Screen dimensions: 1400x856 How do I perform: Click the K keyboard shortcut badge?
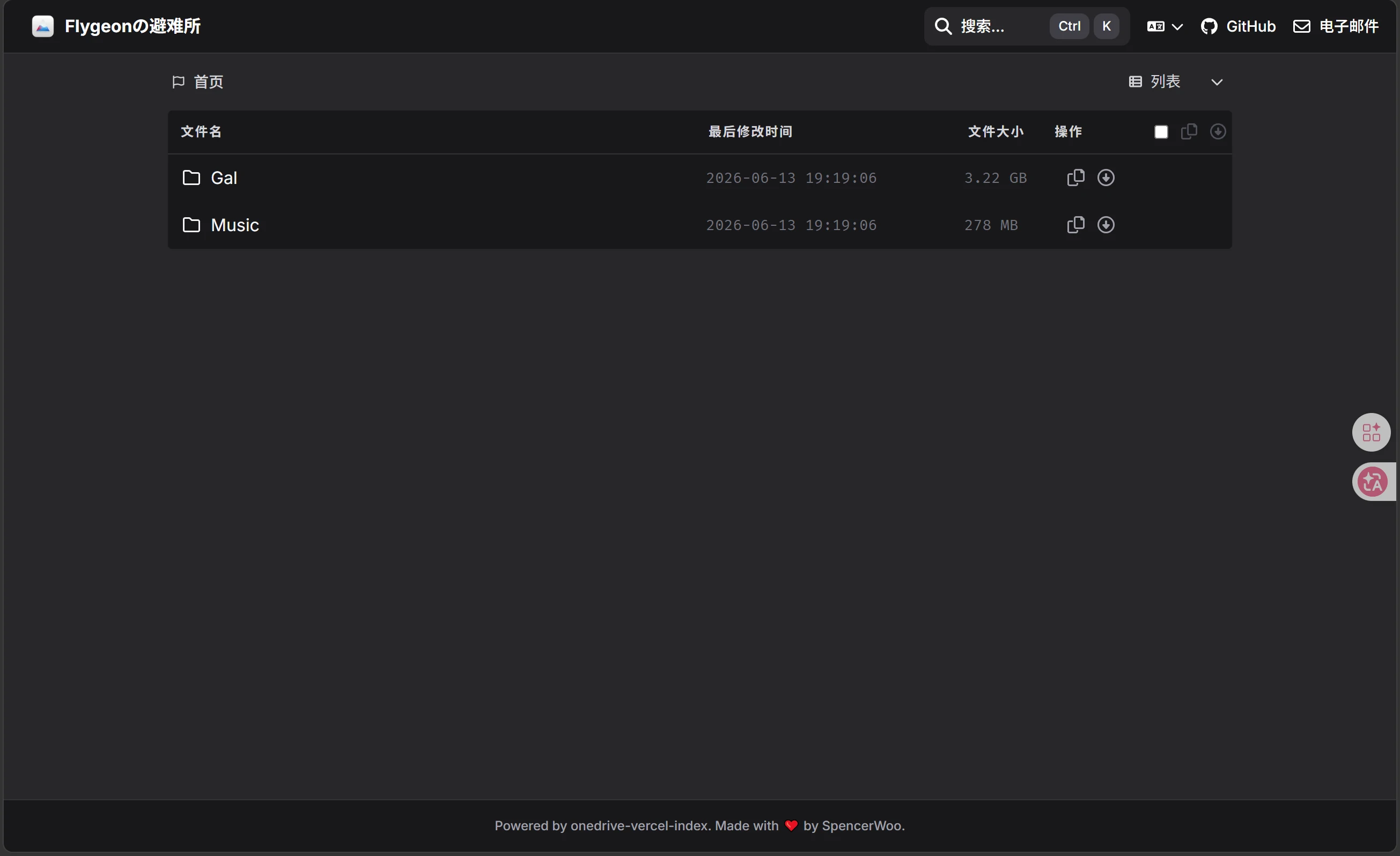(x=1106, y=26)
